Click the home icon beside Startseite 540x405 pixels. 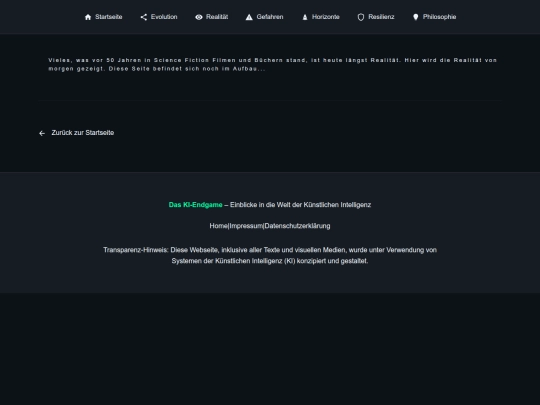88,17
